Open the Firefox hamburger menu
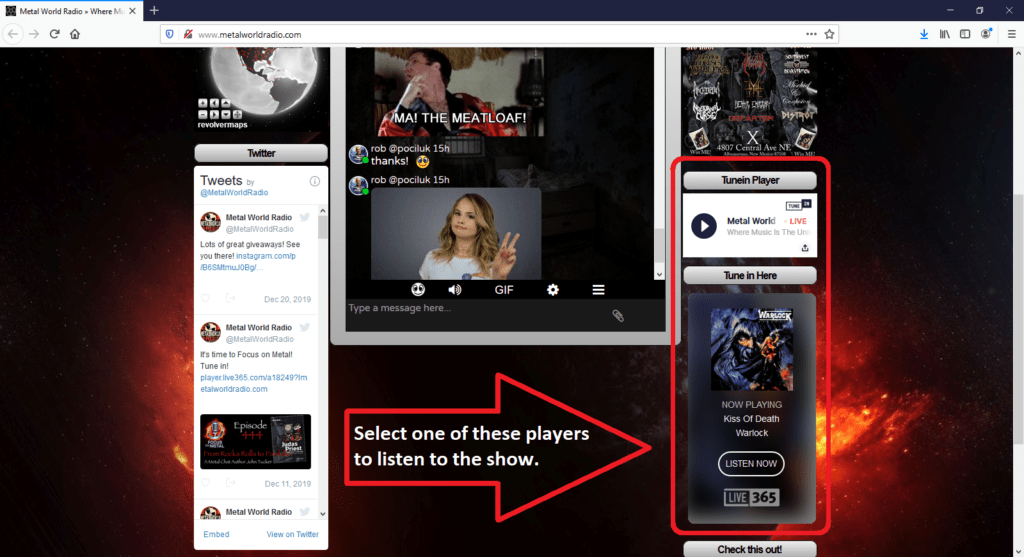The image size is (1024, 557). pyautogui.click(x=1011, y=34)
